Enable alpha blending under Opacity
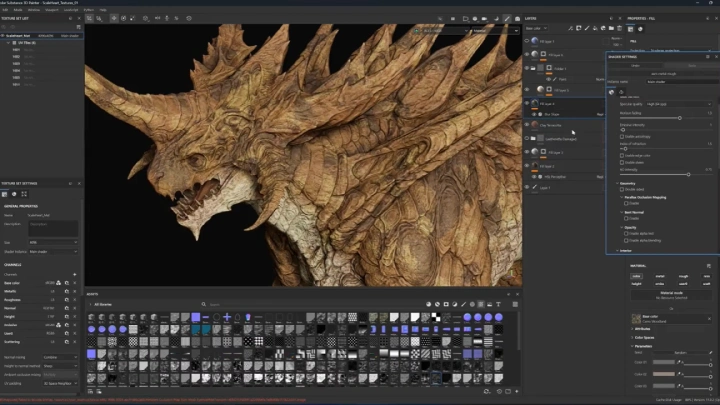 point(626,240)
